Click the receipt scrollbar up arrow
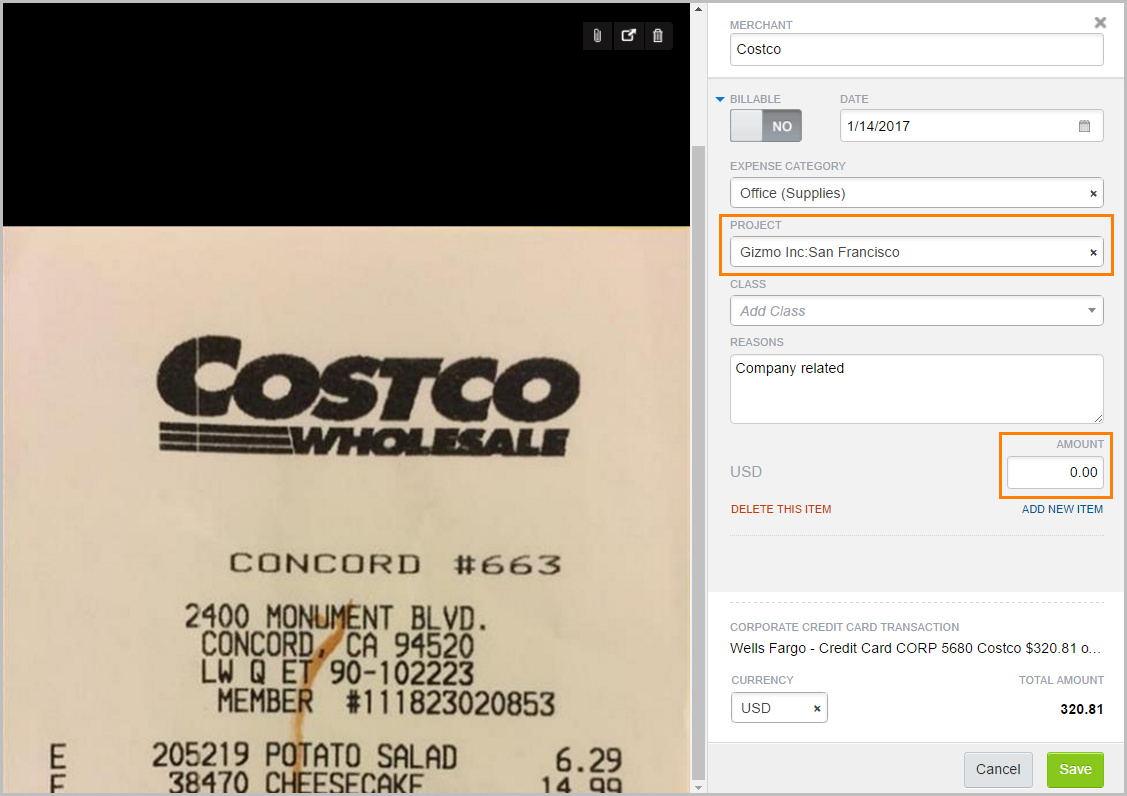Screen dimensions: 1127x796 click(x=698, y=9)
